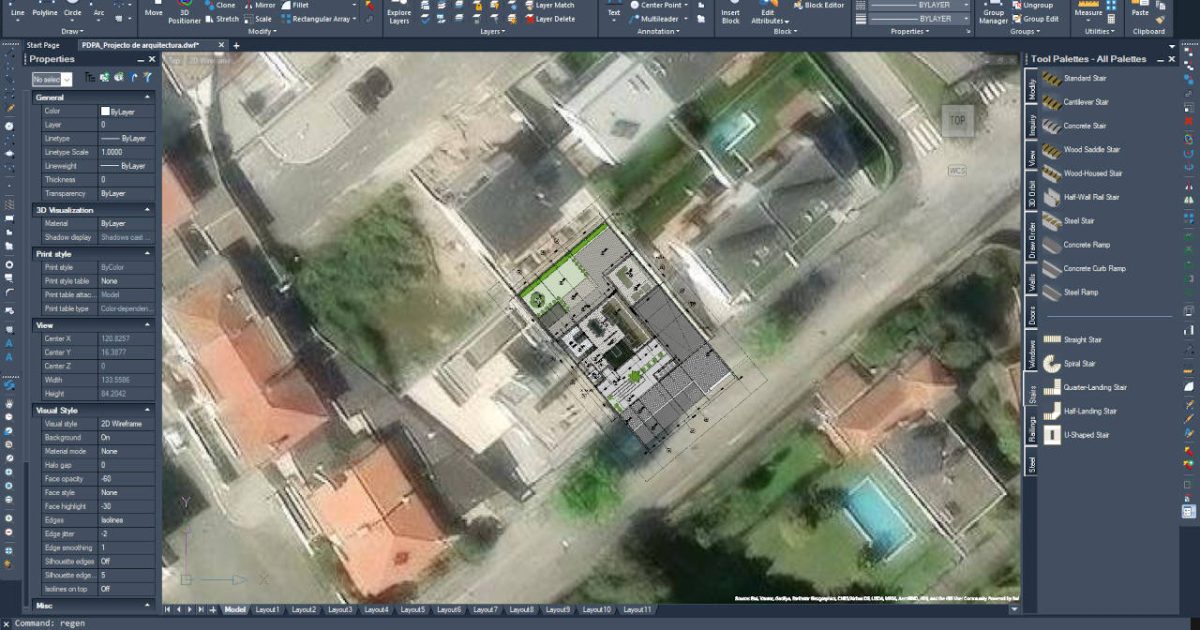Click the Explore Layers button
1200x630 pixels.
point(399,14)
